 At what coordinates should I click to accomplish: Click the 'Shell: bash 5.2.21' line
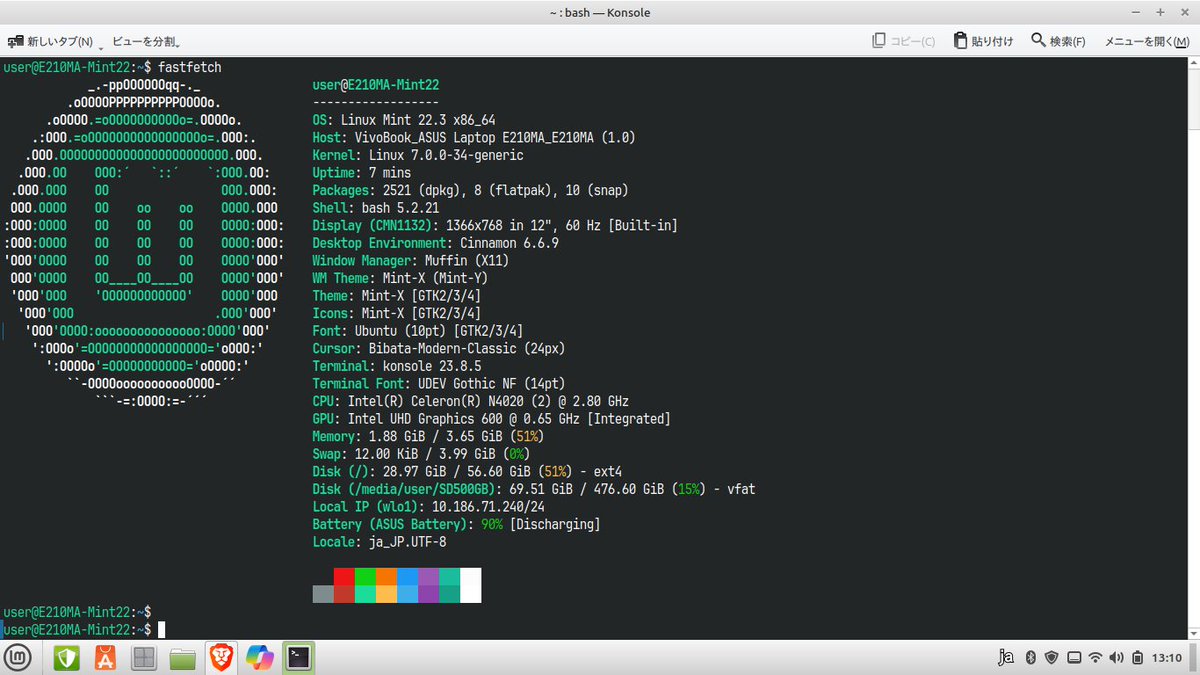376,208
